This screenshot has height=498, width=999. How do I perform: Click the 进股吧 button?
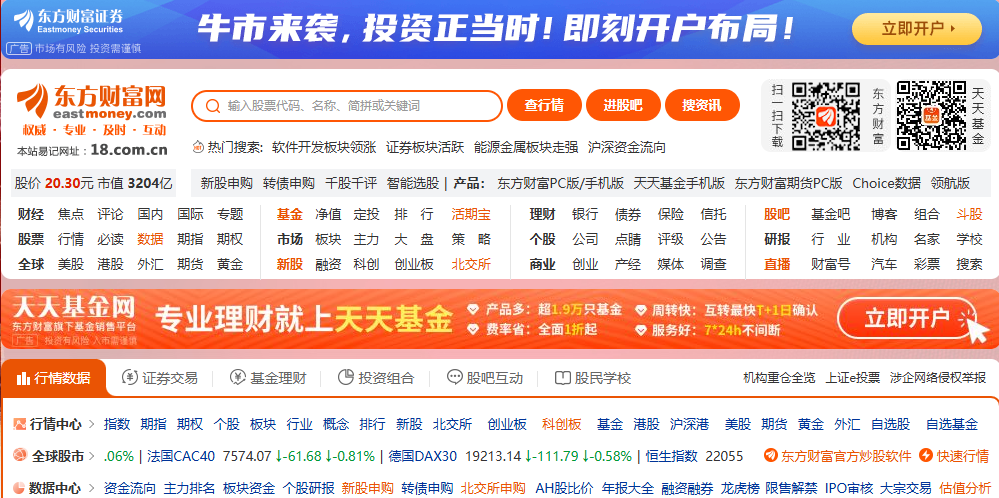[x=623, y=105]
